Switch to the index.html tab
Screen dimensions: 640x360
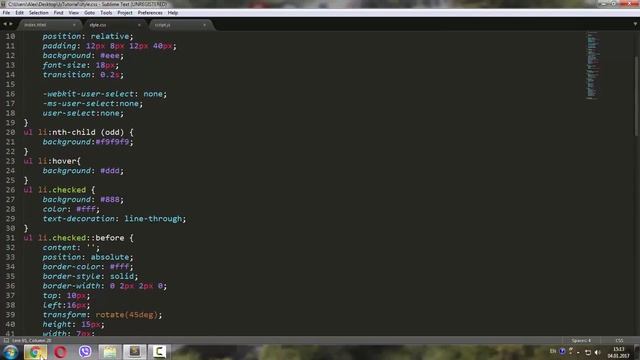pos(49,25)
